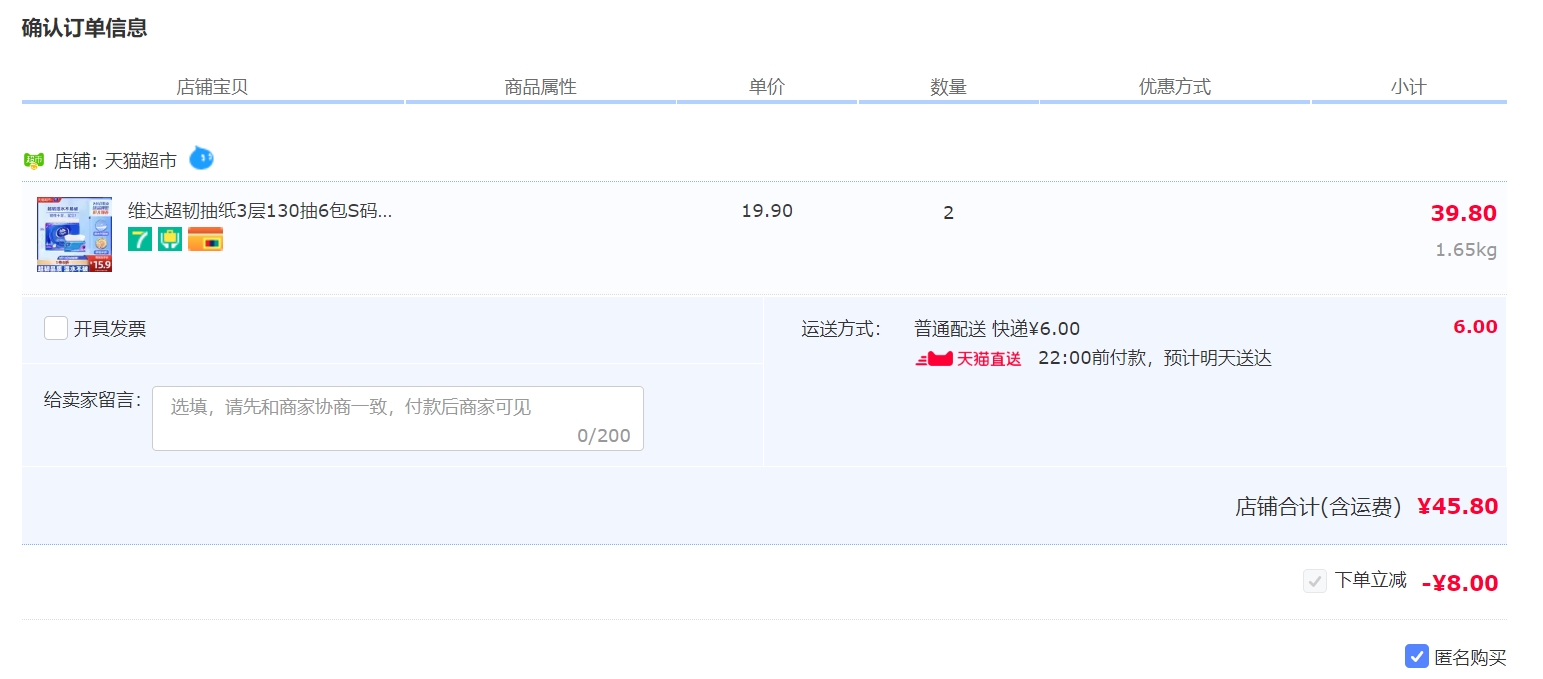
Task: Open the blue Wangwang chat icon
Action: 201,158
